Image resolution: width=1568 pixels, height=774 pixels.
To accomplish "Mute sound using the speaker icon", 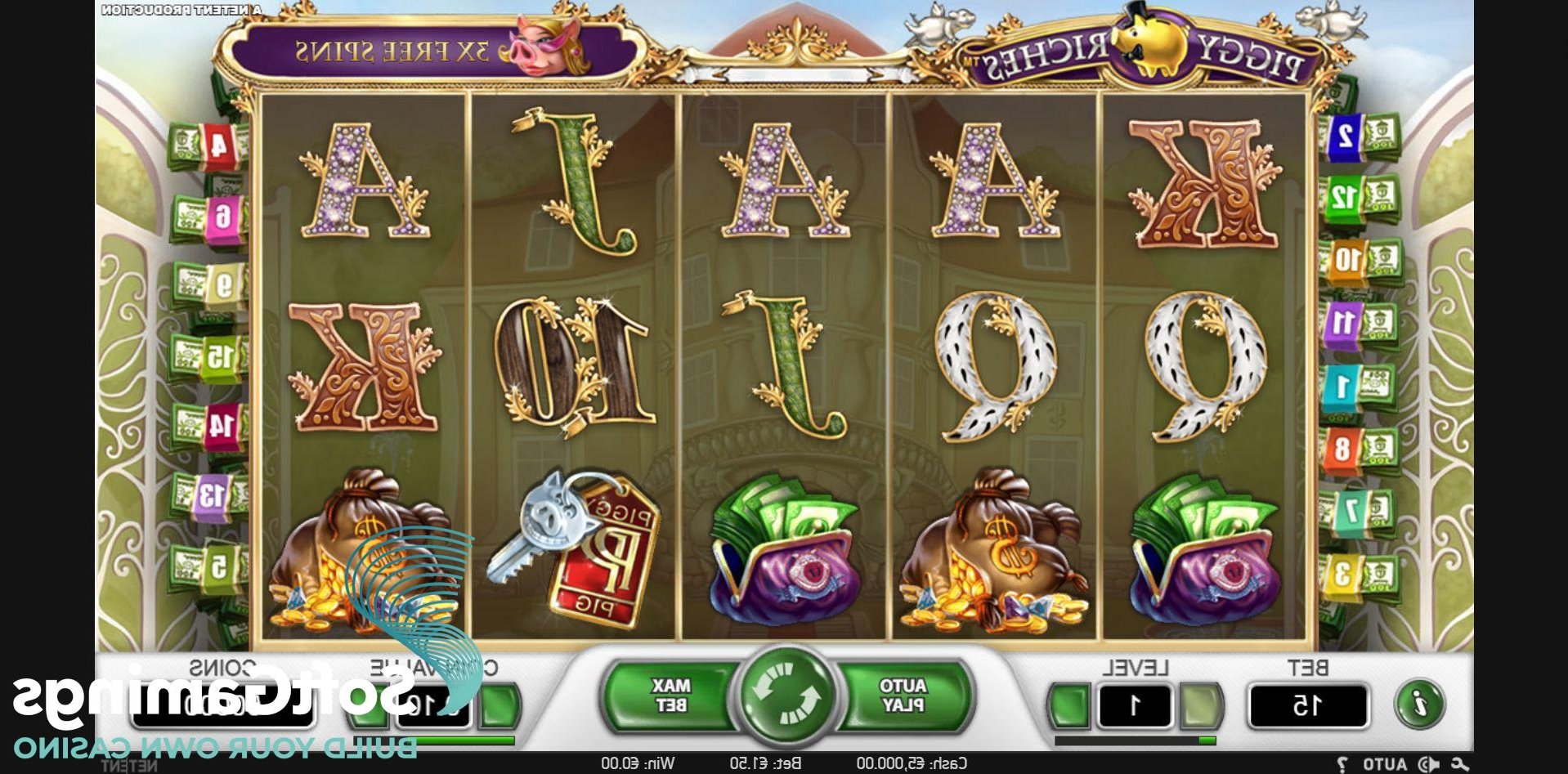I will pyautogui.click(x=1428, y=764).
